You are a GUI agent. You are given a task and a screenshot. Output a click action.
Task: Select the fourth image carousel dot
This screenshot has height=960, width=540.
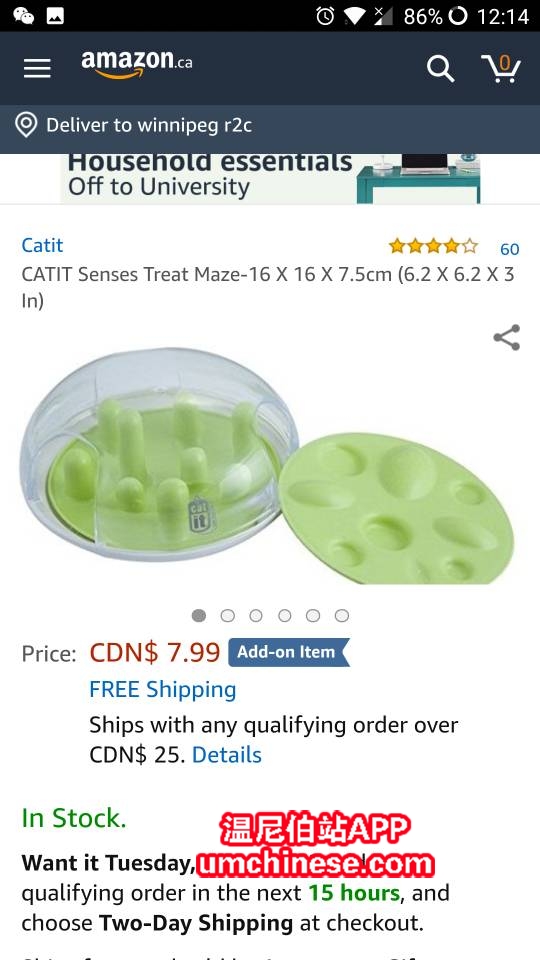(x=285, y=615)
